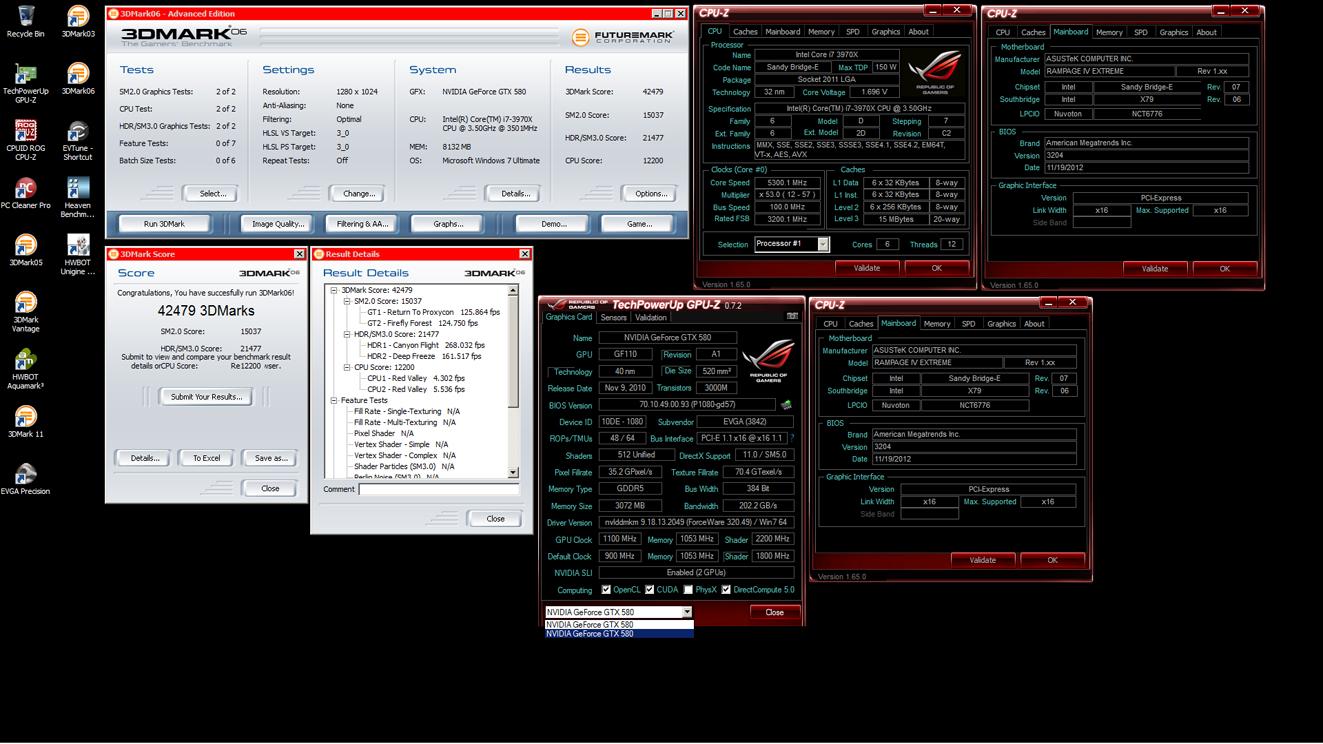Click the Bus Interface question mark icon
The height and width of the screenshot is (744, 1323).
792,438
